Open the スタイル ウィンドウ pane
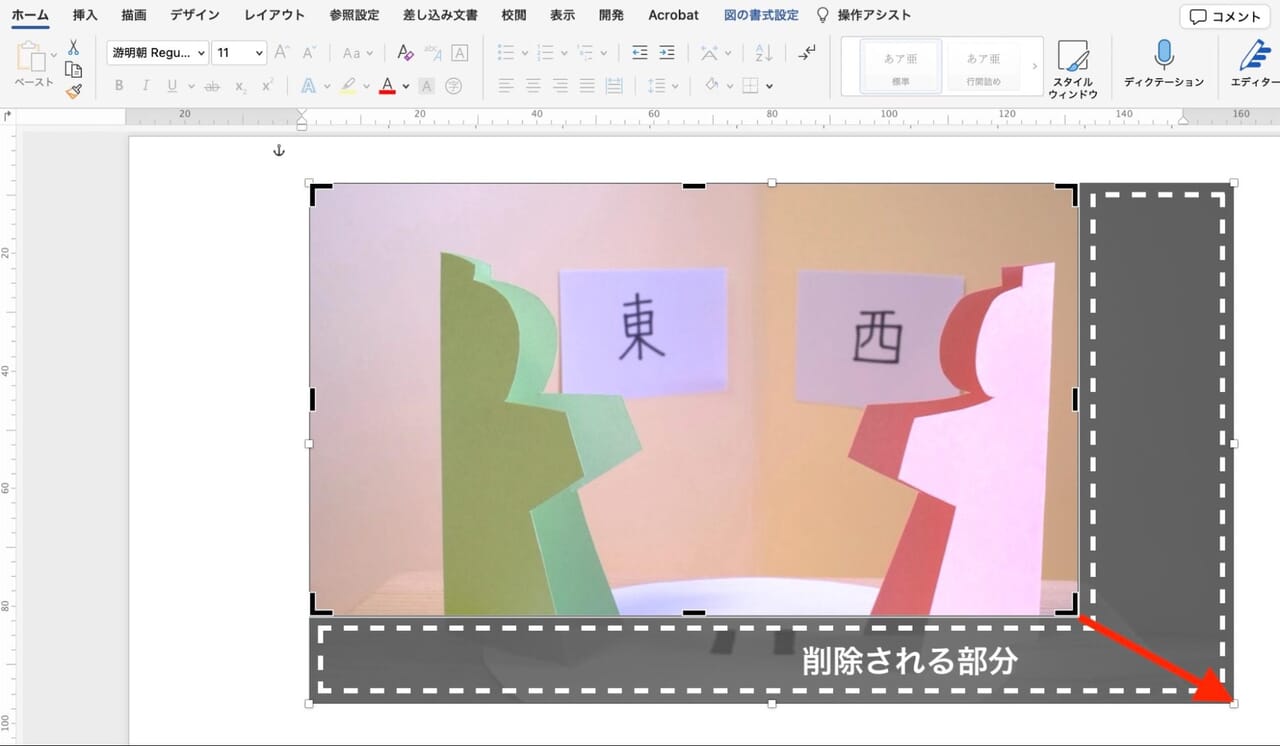 [x=1072, y=68]
